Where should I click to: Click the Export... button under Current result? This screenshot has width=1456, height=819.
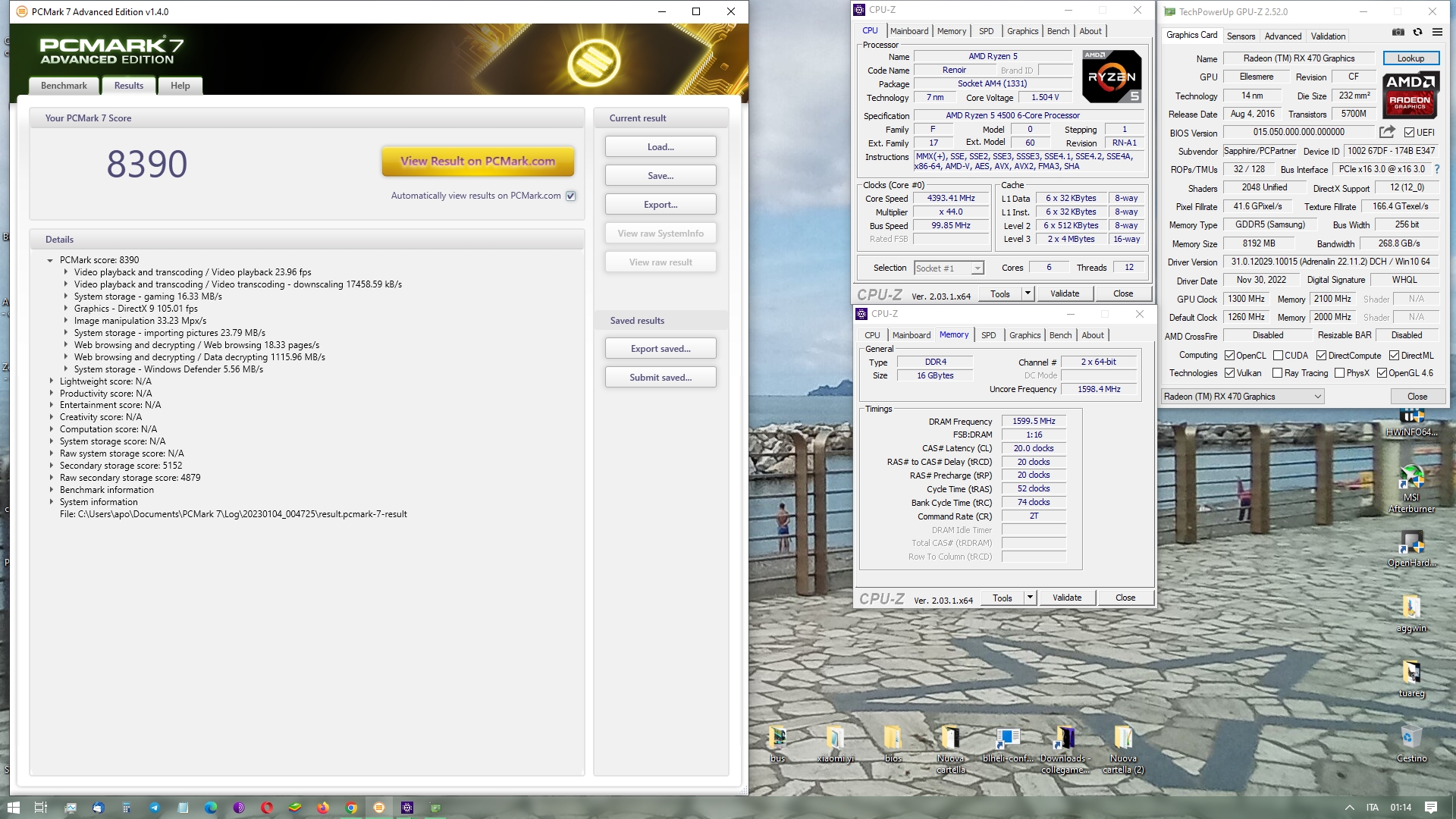[x=661, y=204]
